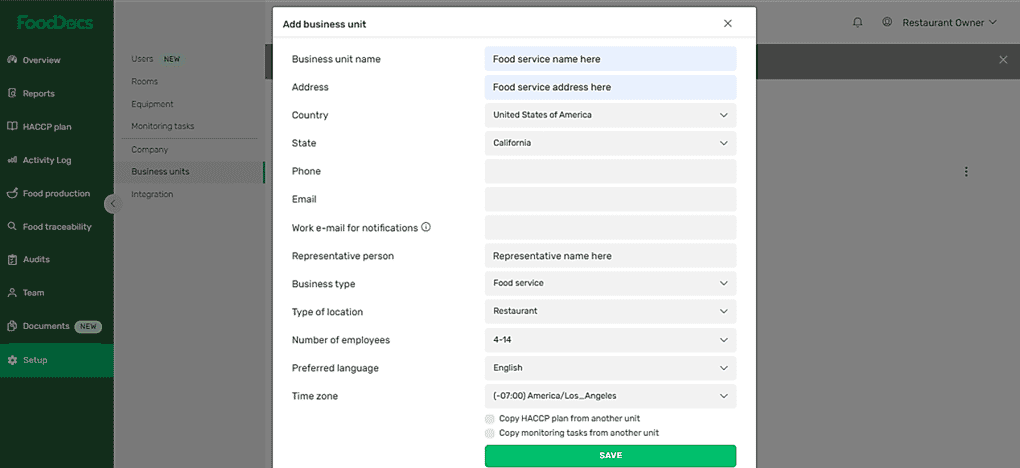Open the Restaurant Owner account menu
Screen dimensions: 1020x468
940,22
